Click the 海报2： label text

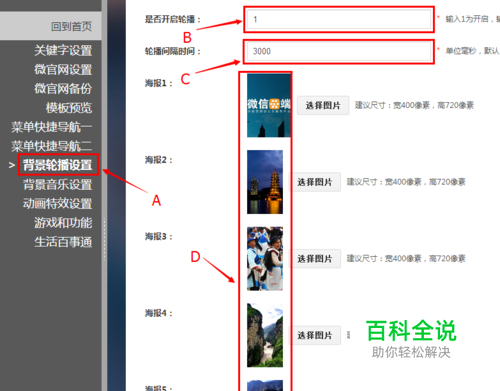(159, 160)
